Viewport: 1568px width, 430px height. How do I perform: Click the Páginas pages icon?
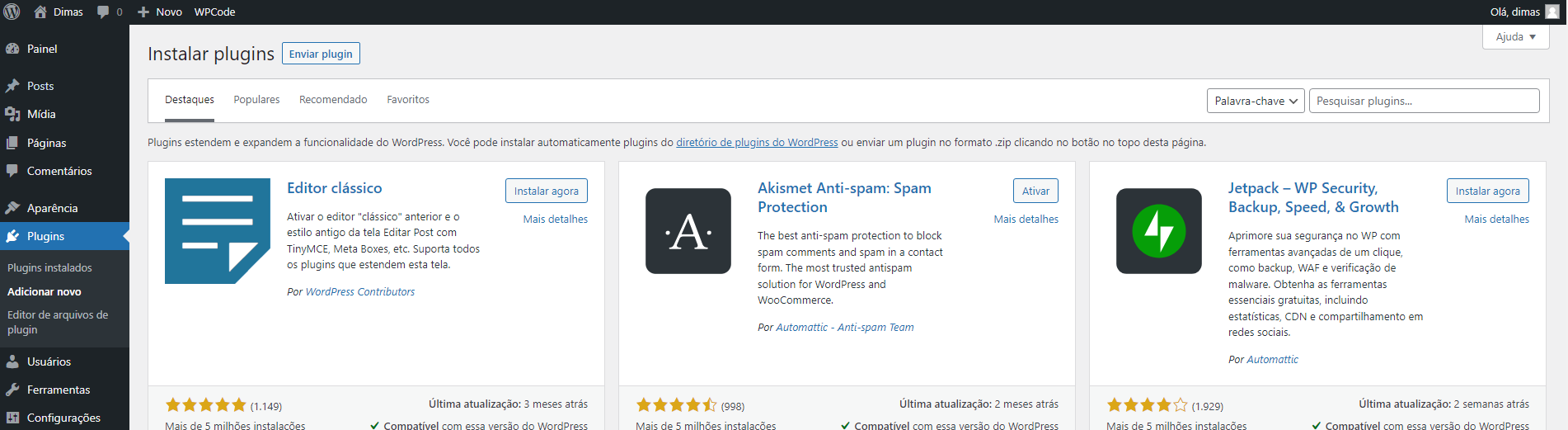tap(12, 143)
